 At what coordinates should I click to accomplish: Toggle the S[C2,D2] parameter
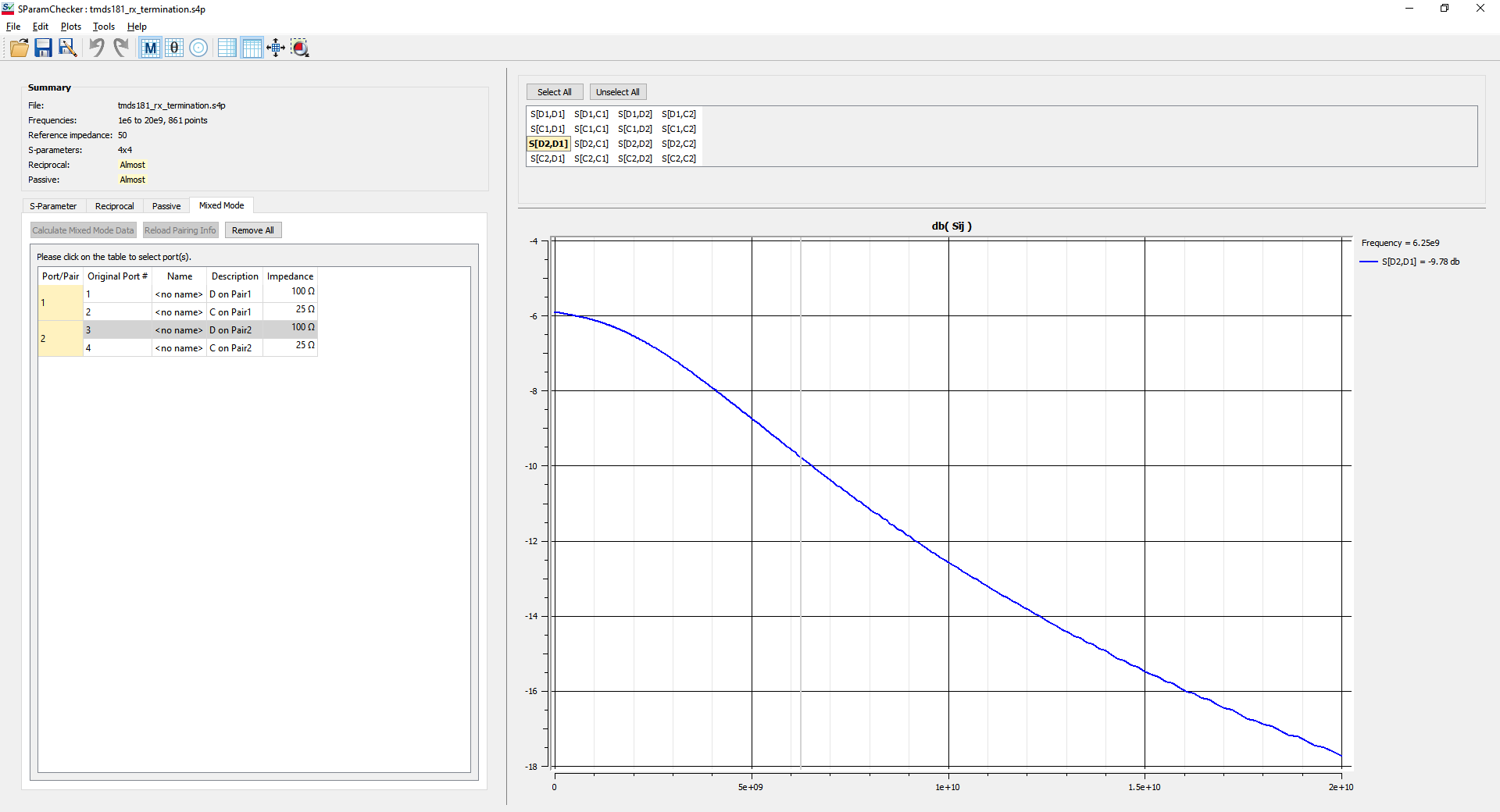(635, 158)
